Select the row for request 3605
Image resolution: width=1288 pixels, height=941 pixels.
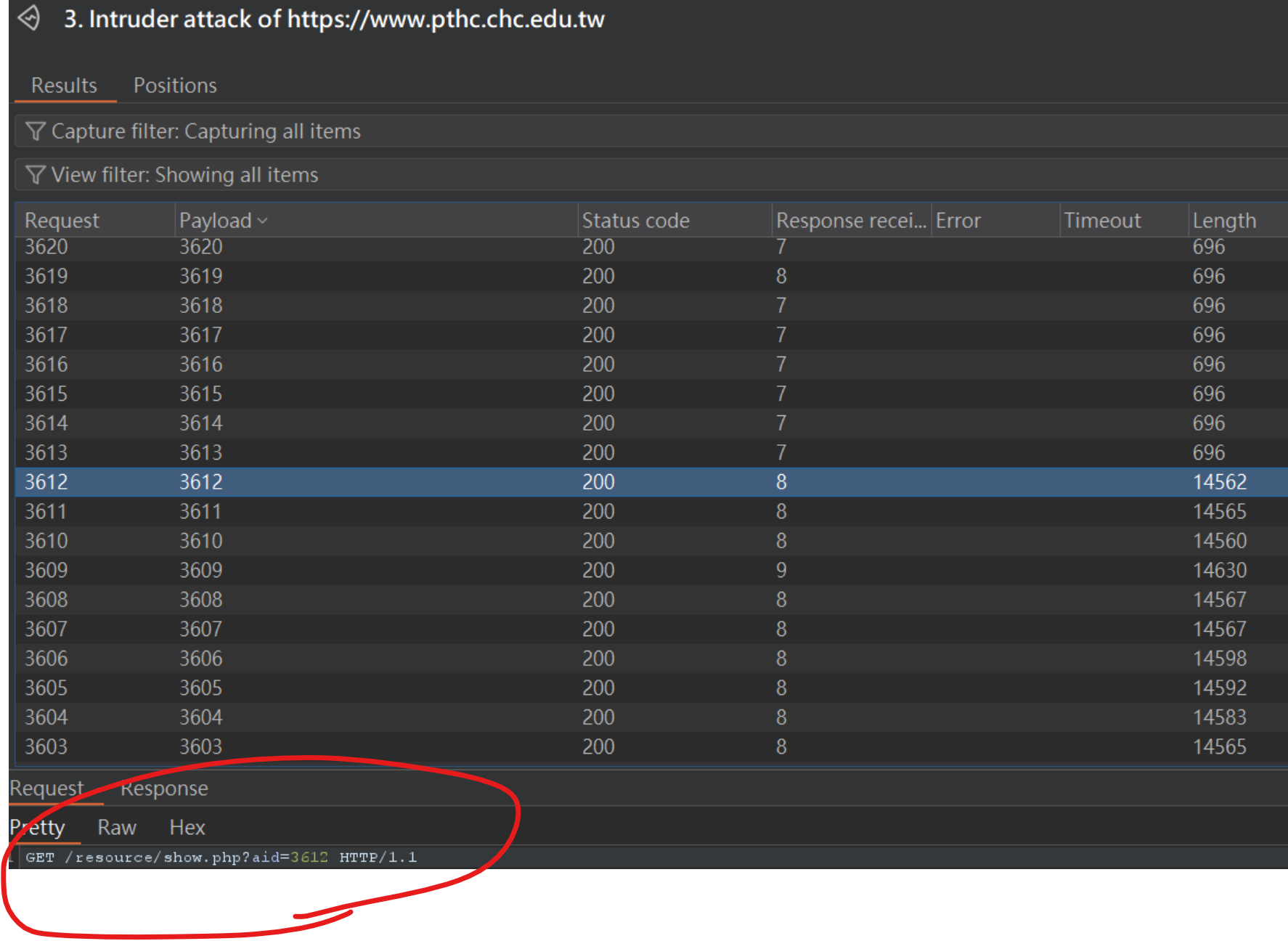[x=651, y=688]
